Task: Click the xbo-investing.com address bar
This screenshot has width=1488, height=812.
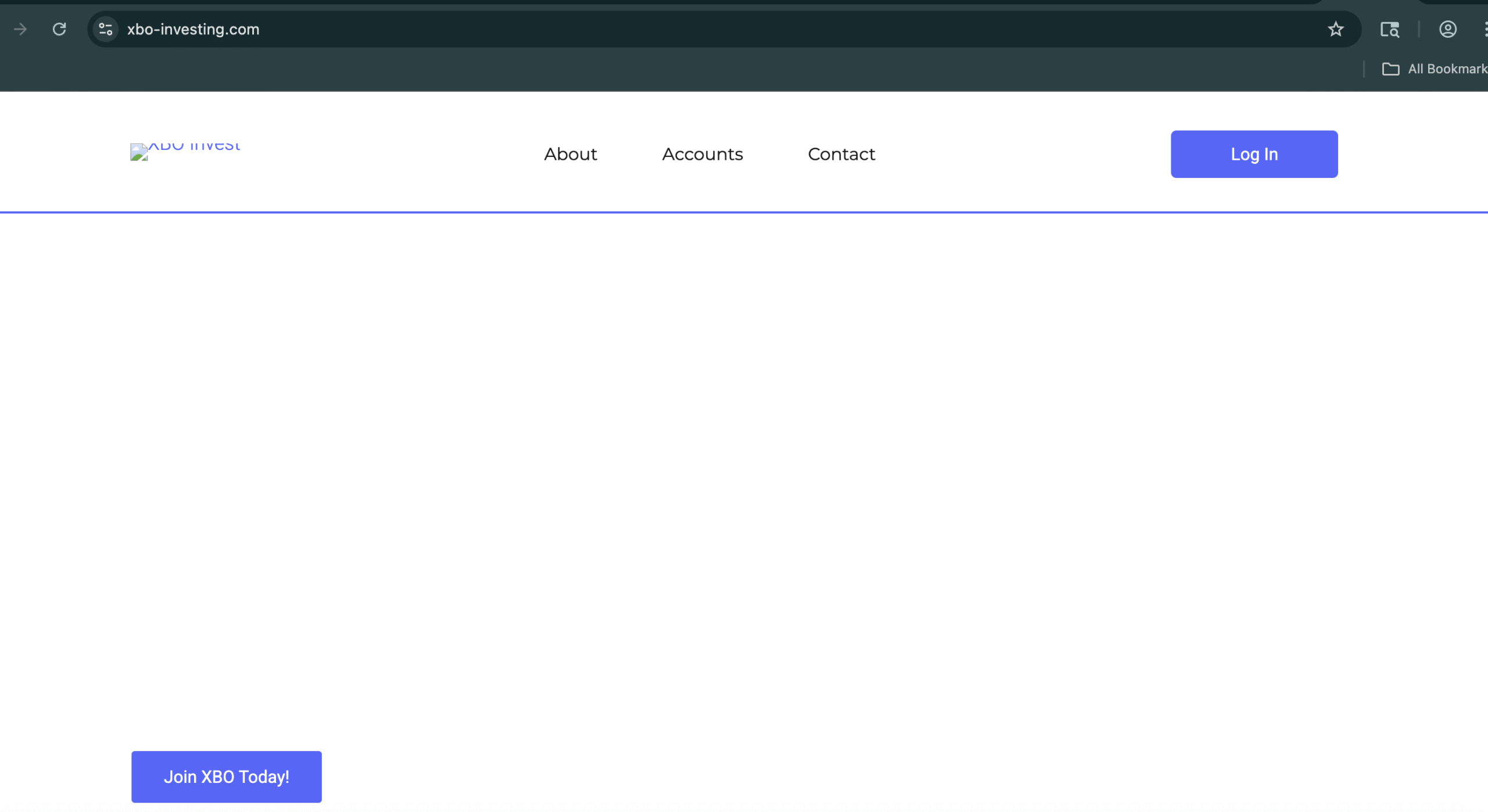Action: tap(697, 29)
